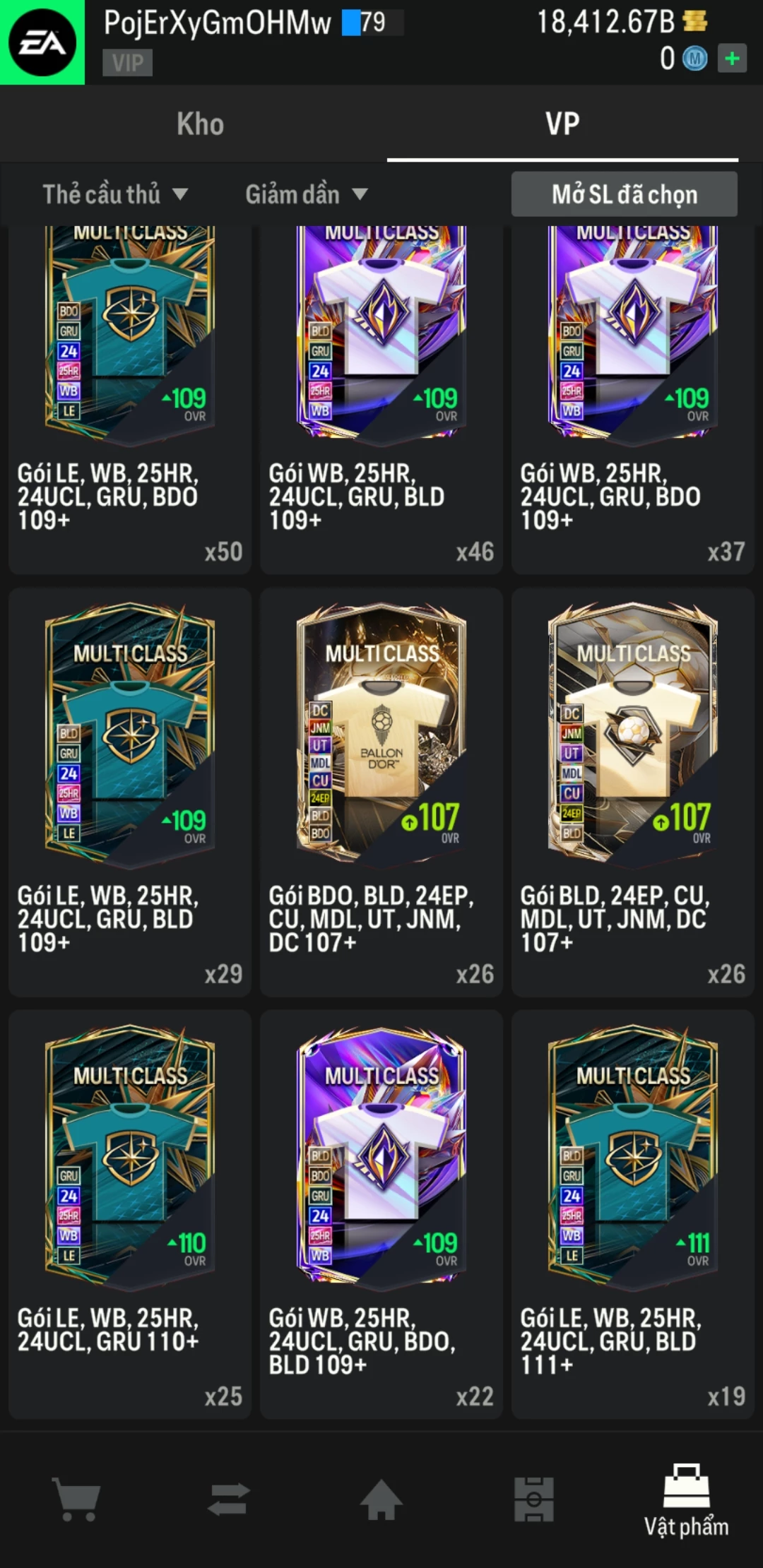Expand the Giảm dần sort dropdown
763x1568 pixels.
307,194
